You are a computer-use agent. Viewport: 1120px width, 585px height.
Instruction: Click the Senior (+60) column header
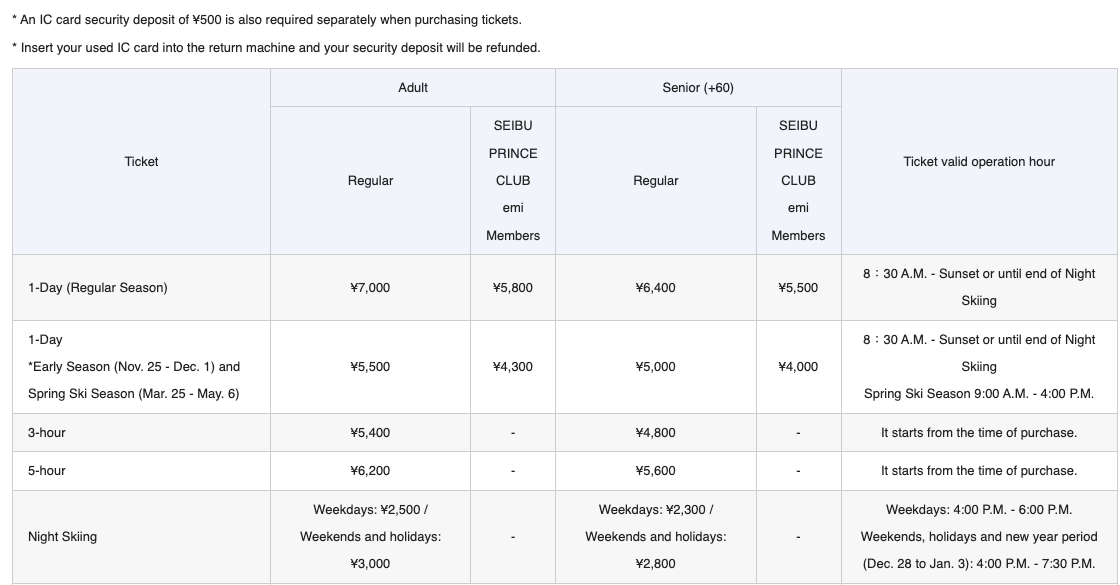click(698, 88)
